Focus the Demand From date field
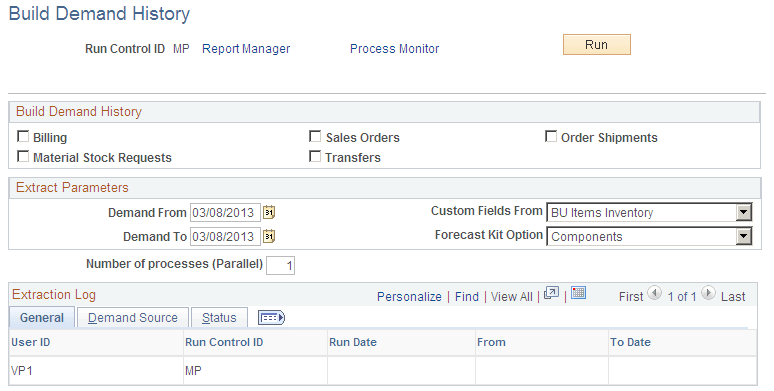774x391 pixels. pos(225,213)
